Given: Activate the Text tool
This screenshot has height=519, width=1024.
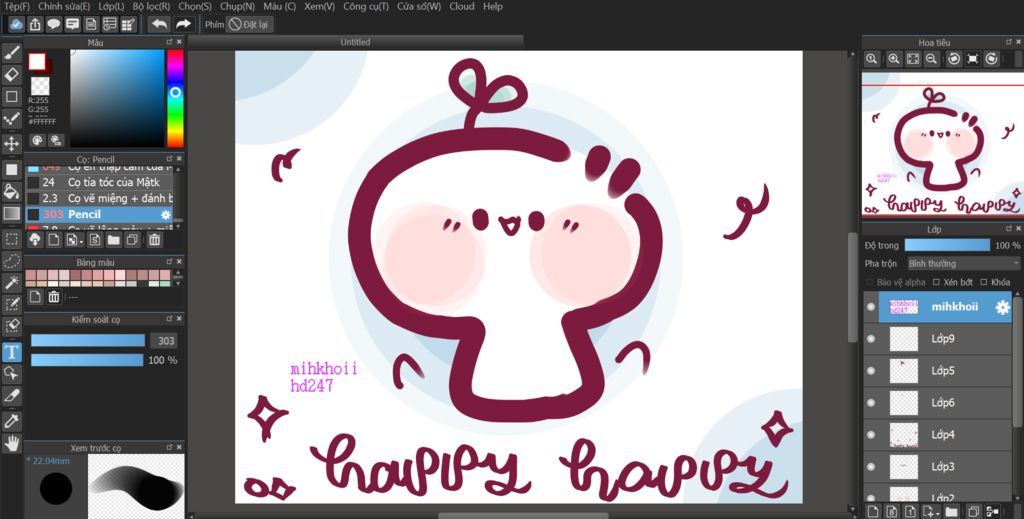Looking at the screenshot, I should (x=11, y=353).
